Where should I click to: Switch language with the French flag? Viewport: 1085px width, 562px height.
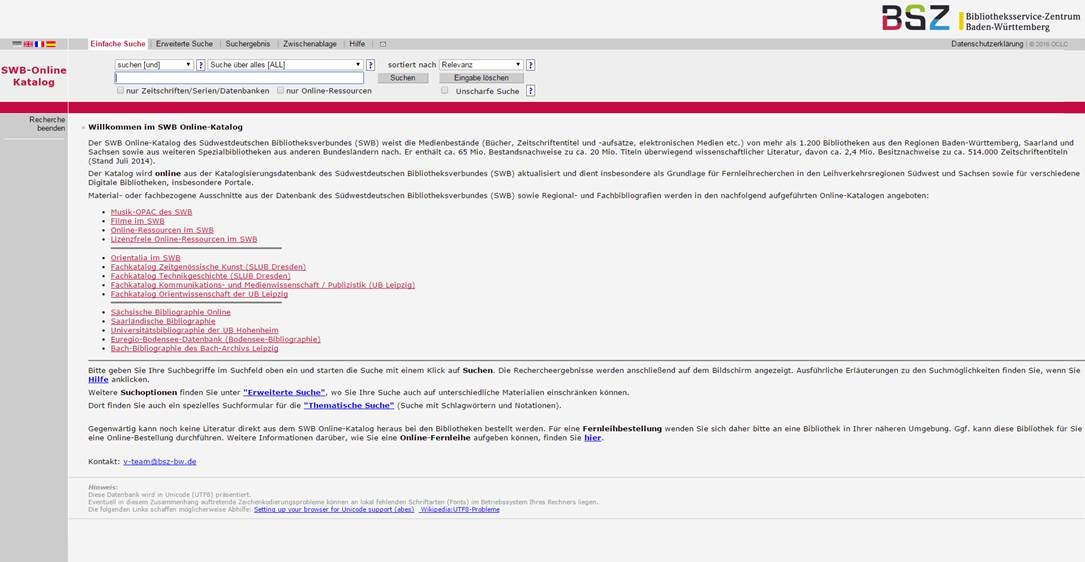[39, 44]
